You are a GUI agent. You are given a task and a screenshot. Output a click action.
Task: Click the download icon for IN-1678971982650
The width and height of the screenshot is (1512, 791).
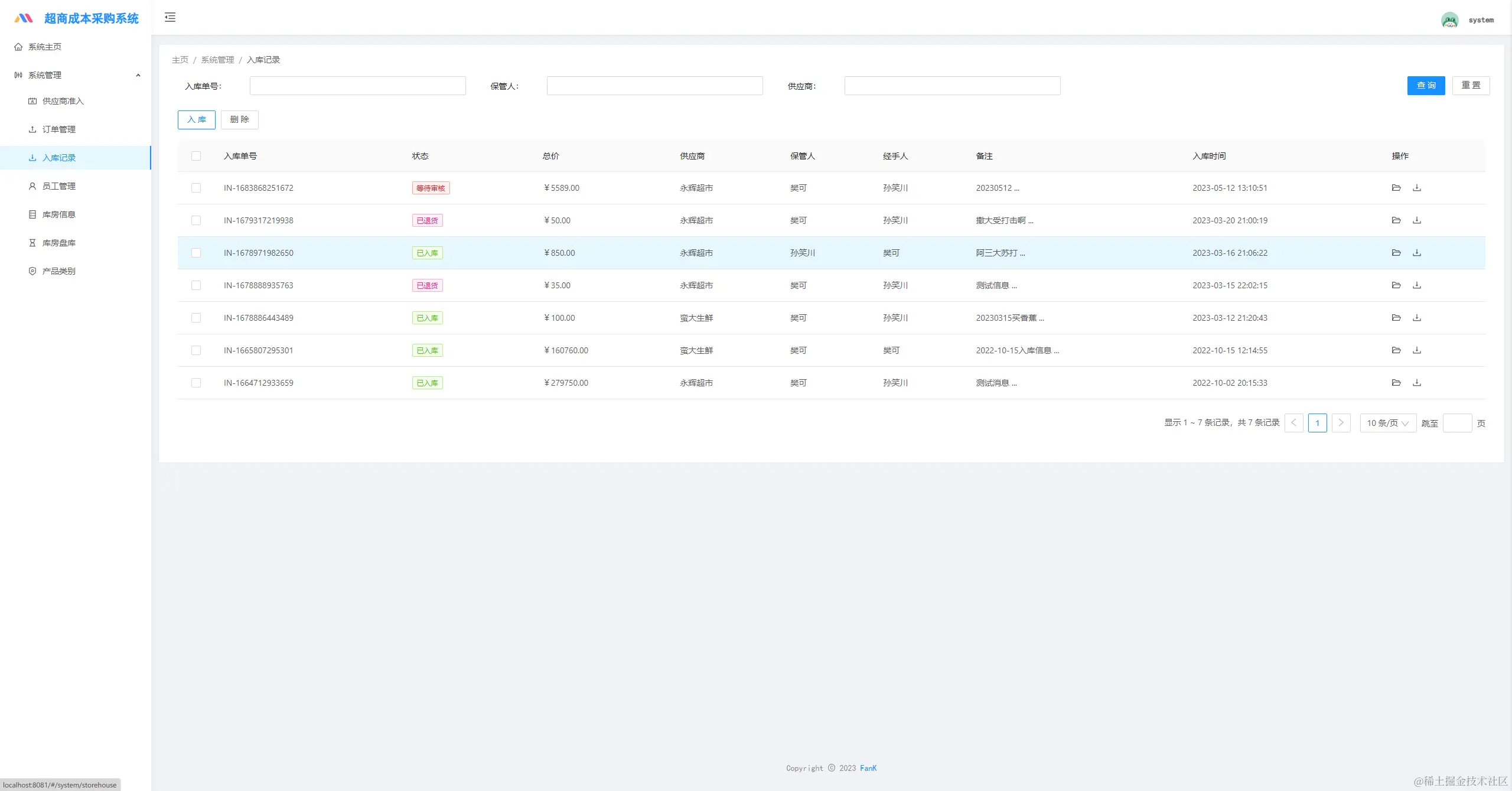[x=1417, y=253]
